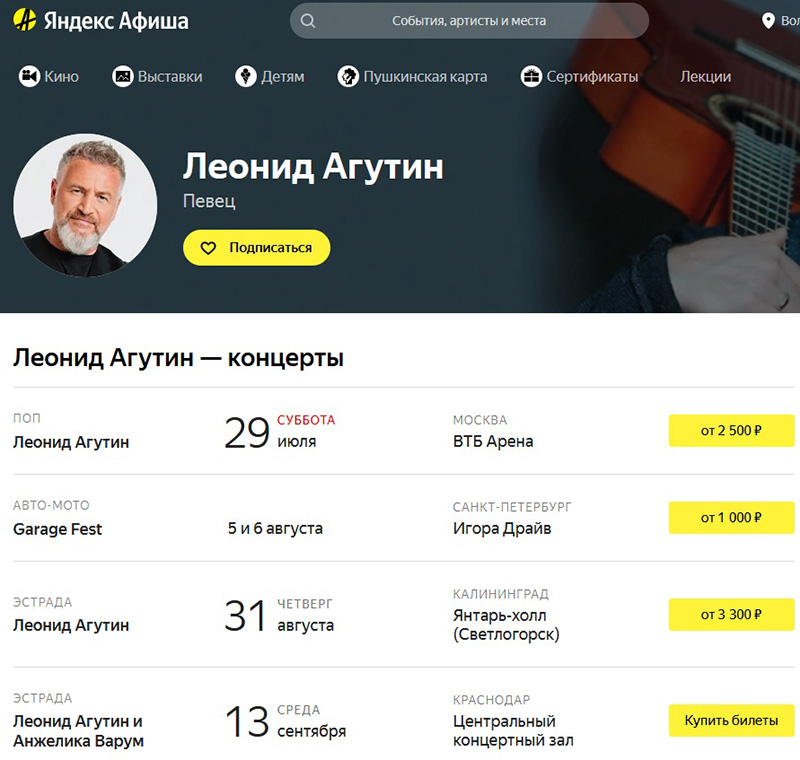The height and width of the screenshot is (760, 800).
Task: Click the Купить билеты button
Action: point(731,720)
